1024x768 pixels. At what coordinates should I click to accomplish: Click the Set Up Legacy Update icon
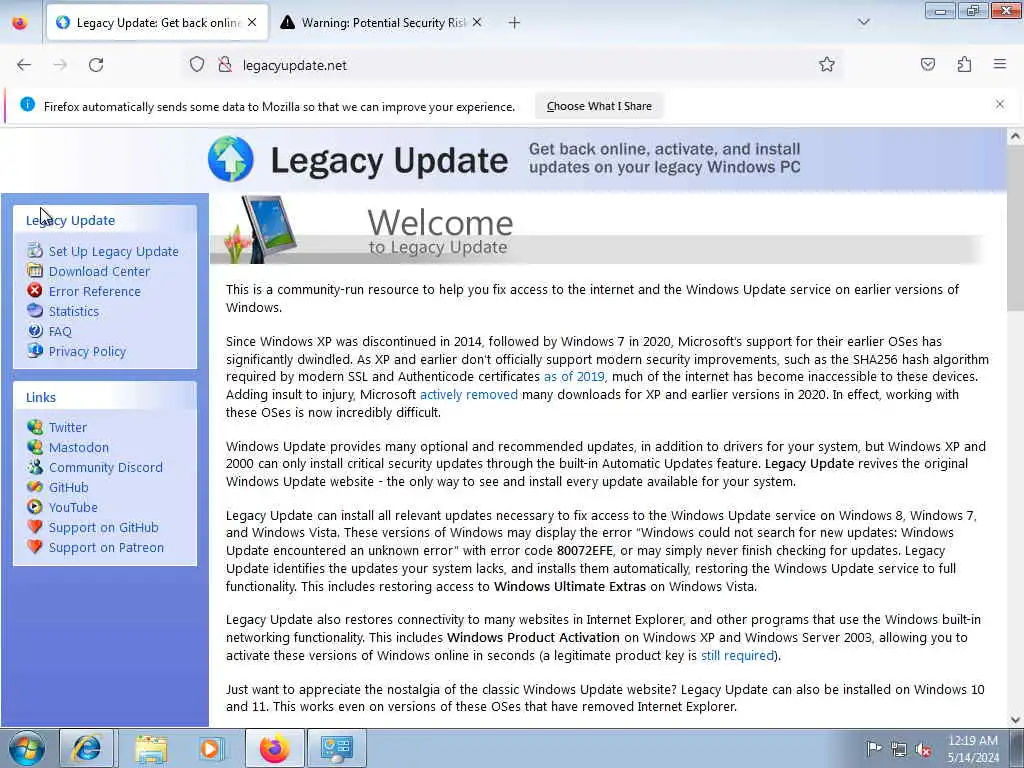35,251
